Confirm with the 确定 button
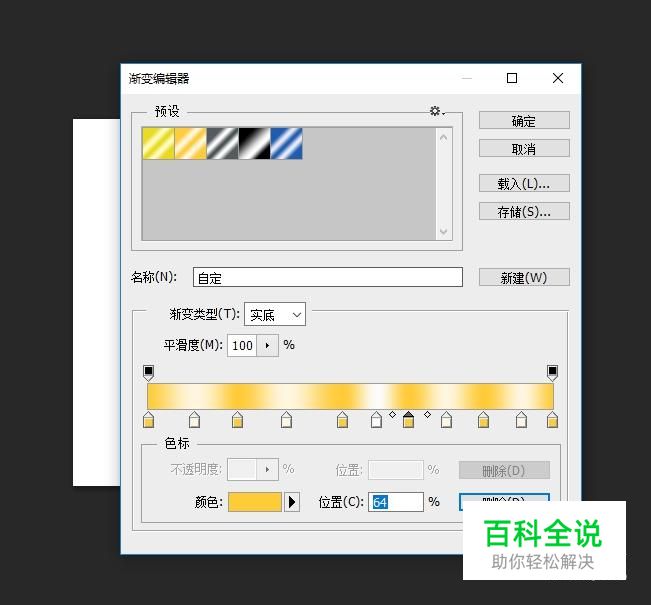Screen dimensions: 651x605 [x=524, y=121]
